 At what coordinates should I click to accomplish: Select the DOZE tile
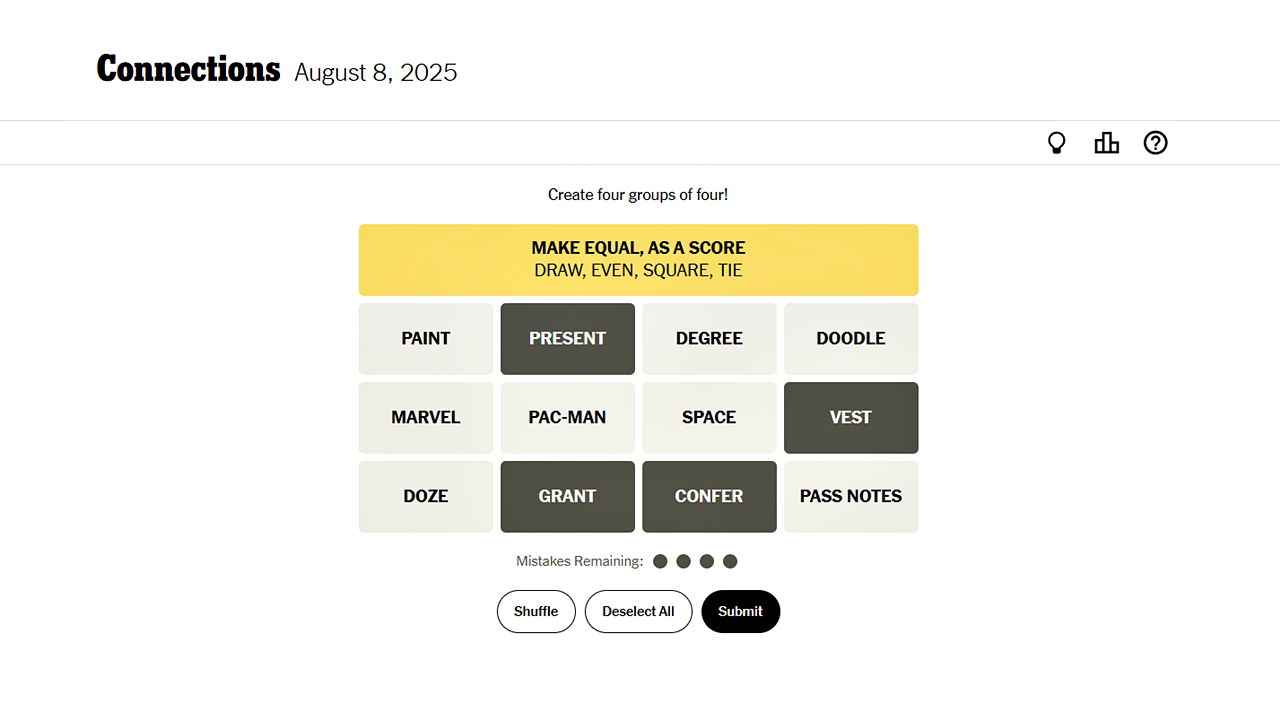point(426,496)
